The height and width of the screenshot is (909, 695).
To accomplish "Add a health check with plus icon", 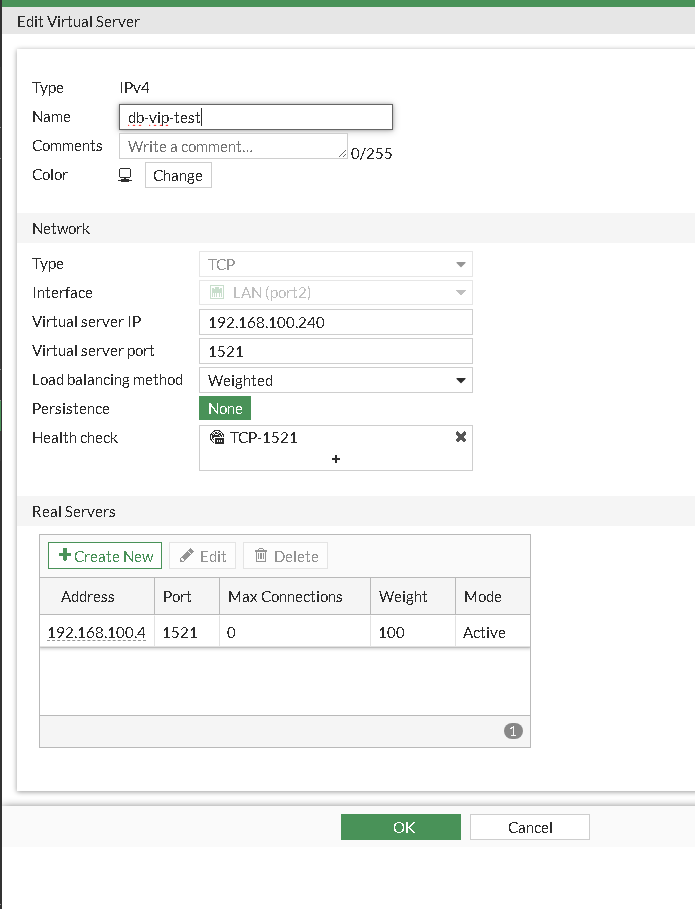I will pyautogui.click(x=336, y=459).
